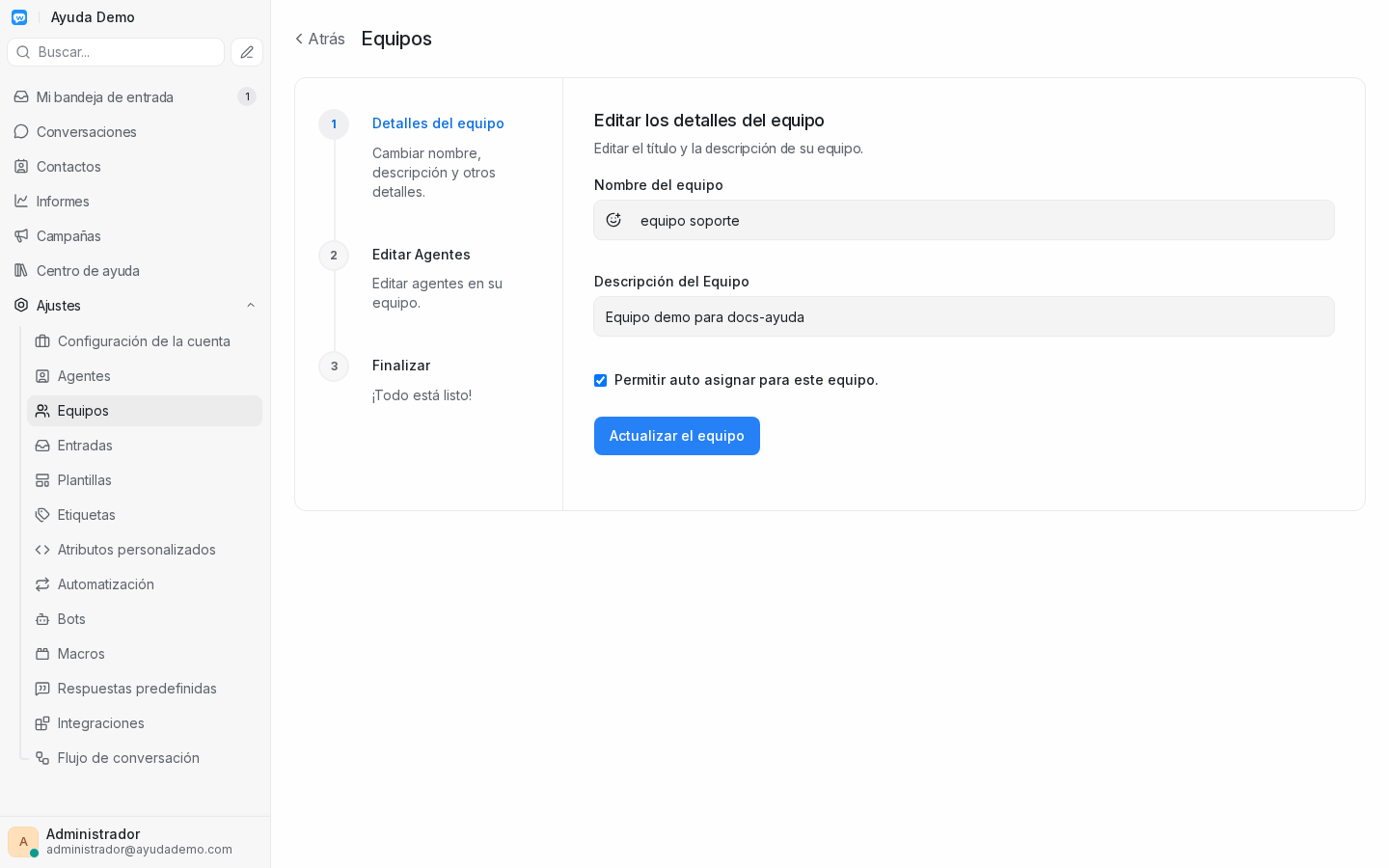Click the Ayuda Demo account name
Screen dimensions: 1389x868
pyautogui.click(x=93, y=17)
